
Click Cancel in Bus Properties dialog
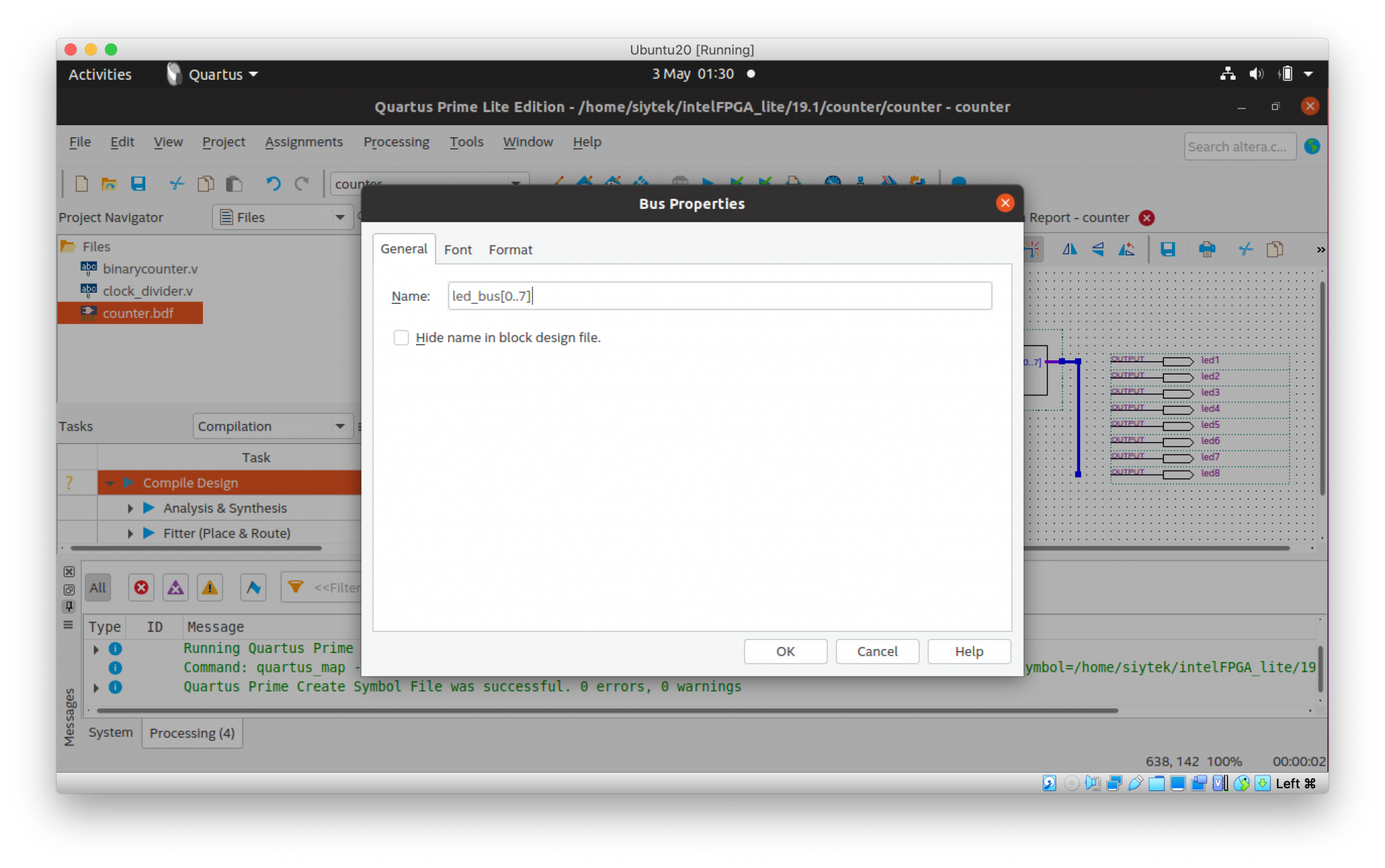[877, 651]
